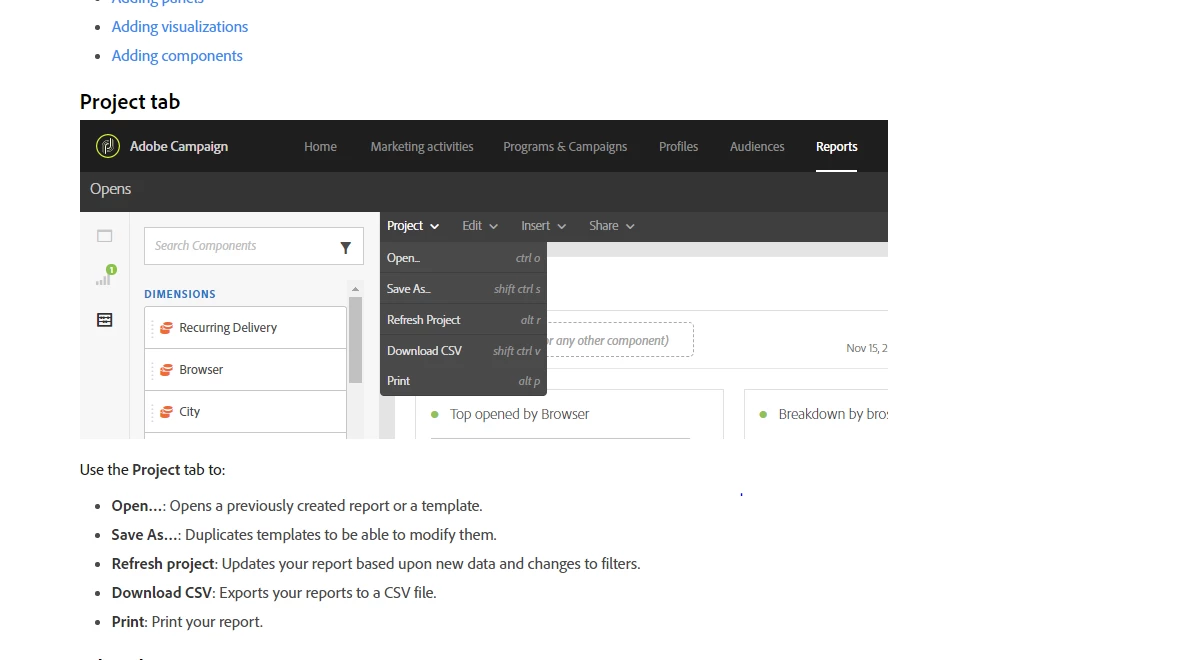Expand the Edit dropdown menu
Viewport: 1197px width, 660px height.
pos(479,226)
